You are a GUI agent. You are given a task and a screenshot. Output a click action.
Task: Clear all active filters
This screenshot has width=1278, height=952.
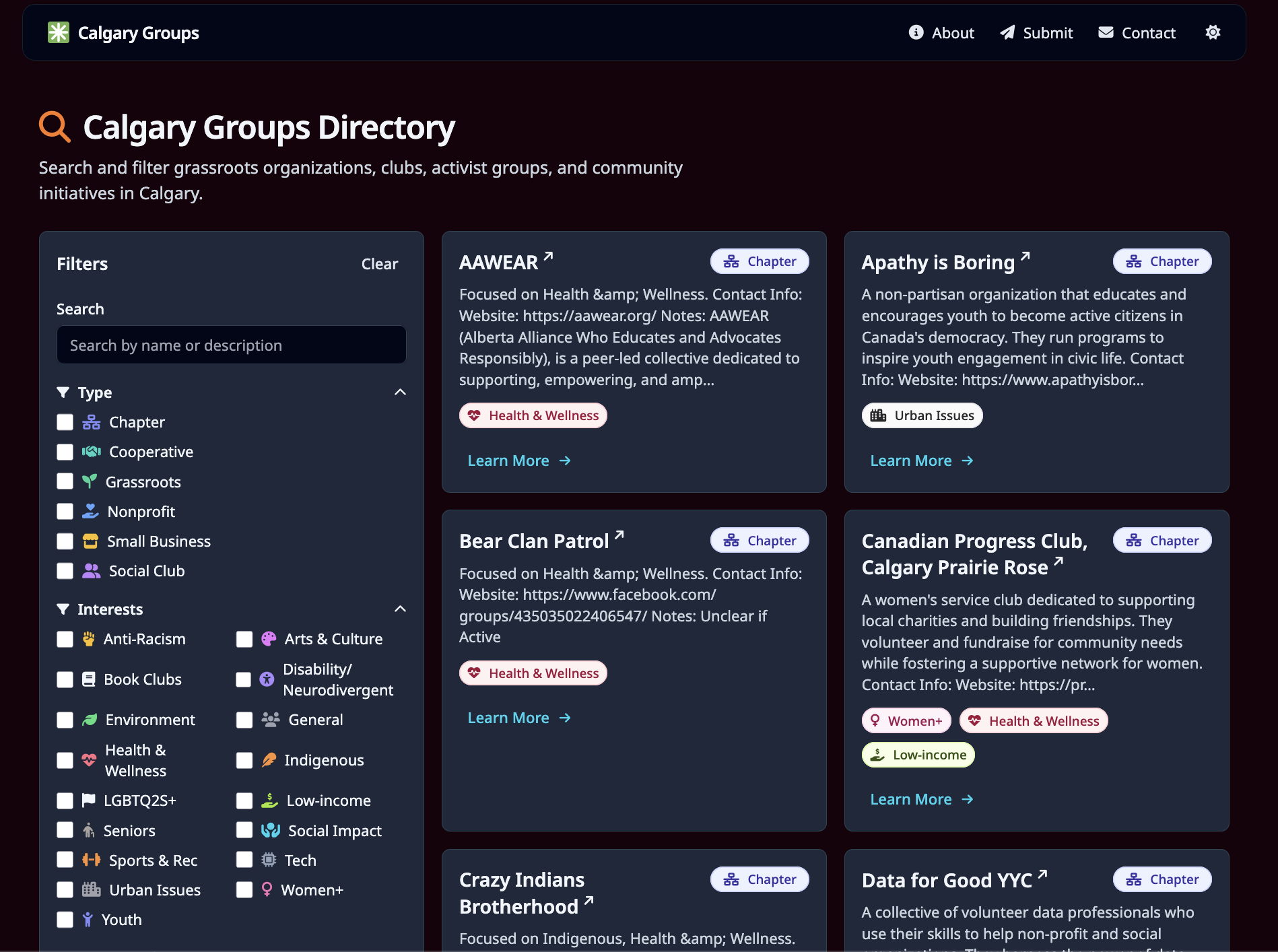pos(380,264)
